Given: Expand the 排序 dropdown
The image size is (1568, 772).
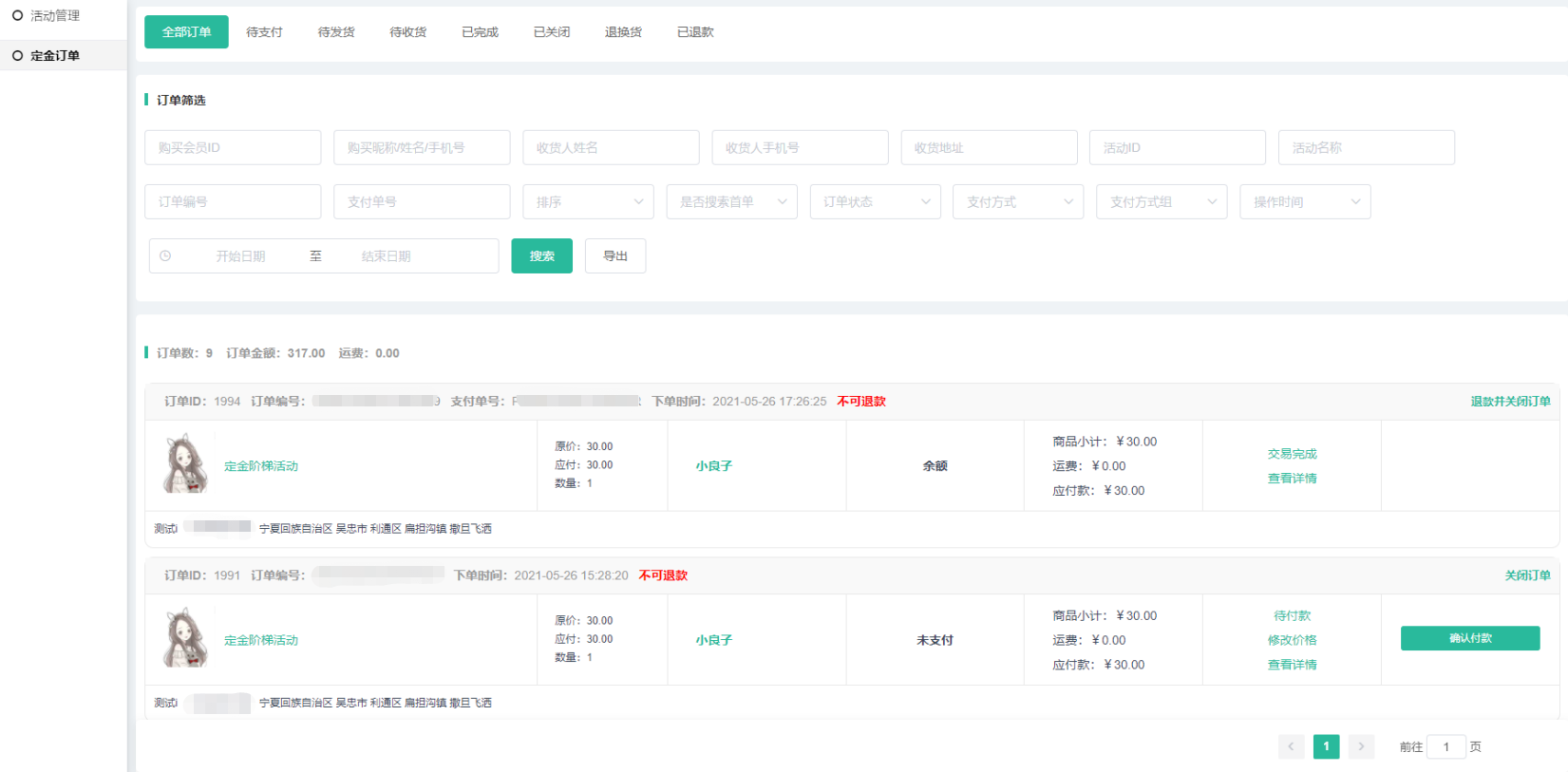Looking at the screenshot, I should pyautogui.click(x=588, y=202).
